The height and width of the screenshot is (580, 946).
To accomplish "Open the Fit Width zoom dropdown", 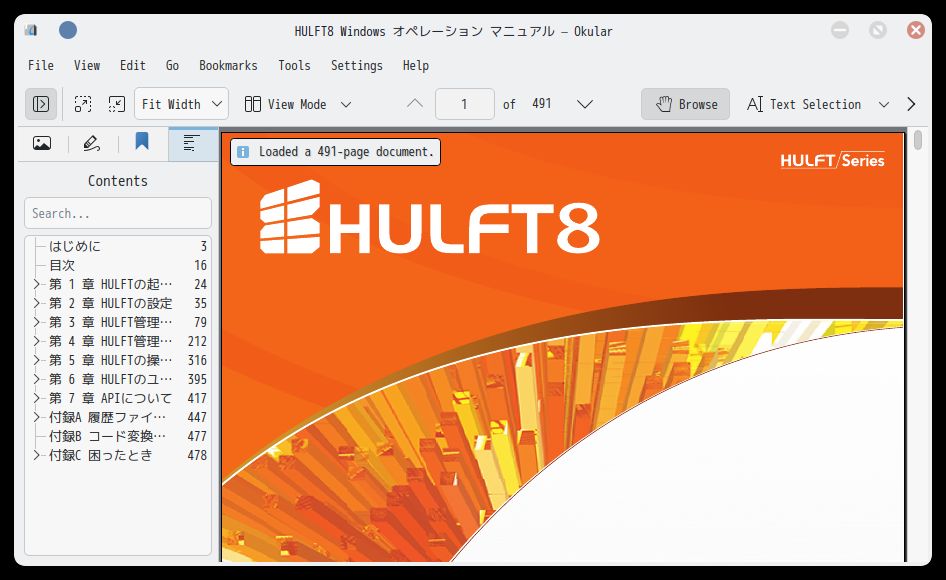I will coord(182,104).
